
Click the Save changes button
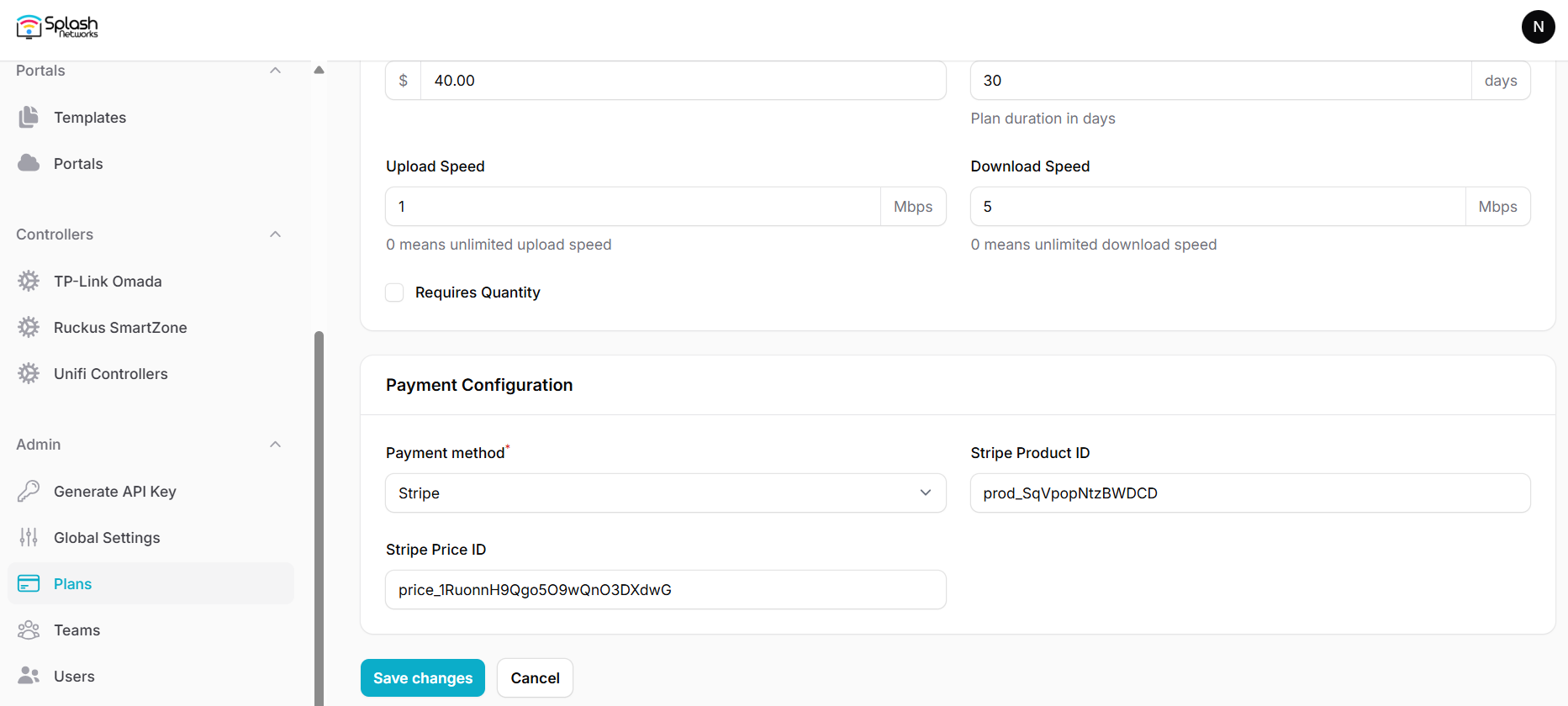coord(423,678)
